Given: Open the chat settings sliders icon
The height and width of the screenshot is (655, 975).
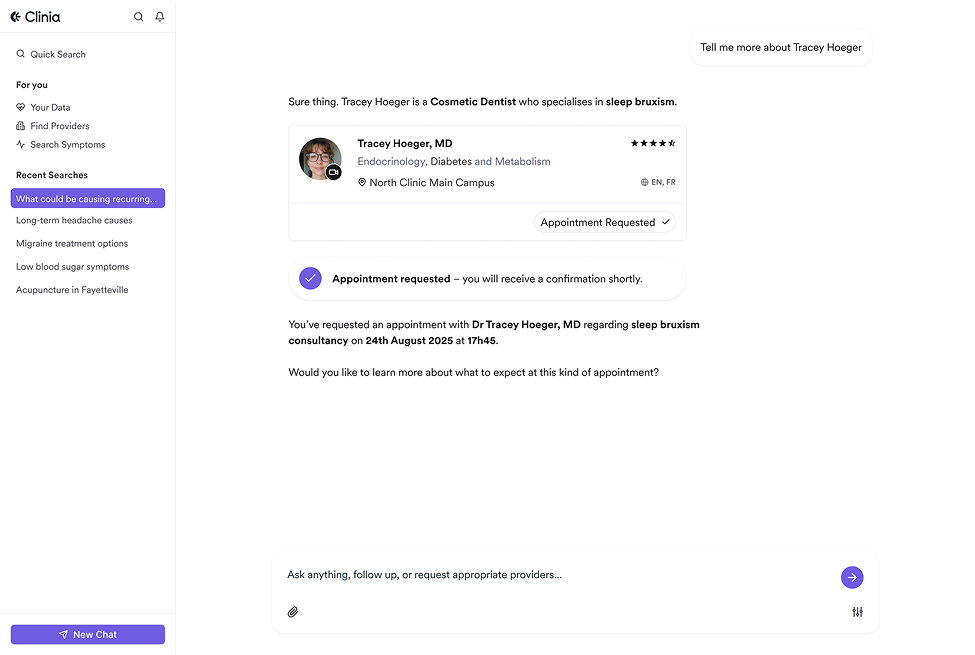Looking at the screenshot, I should 857,612.
